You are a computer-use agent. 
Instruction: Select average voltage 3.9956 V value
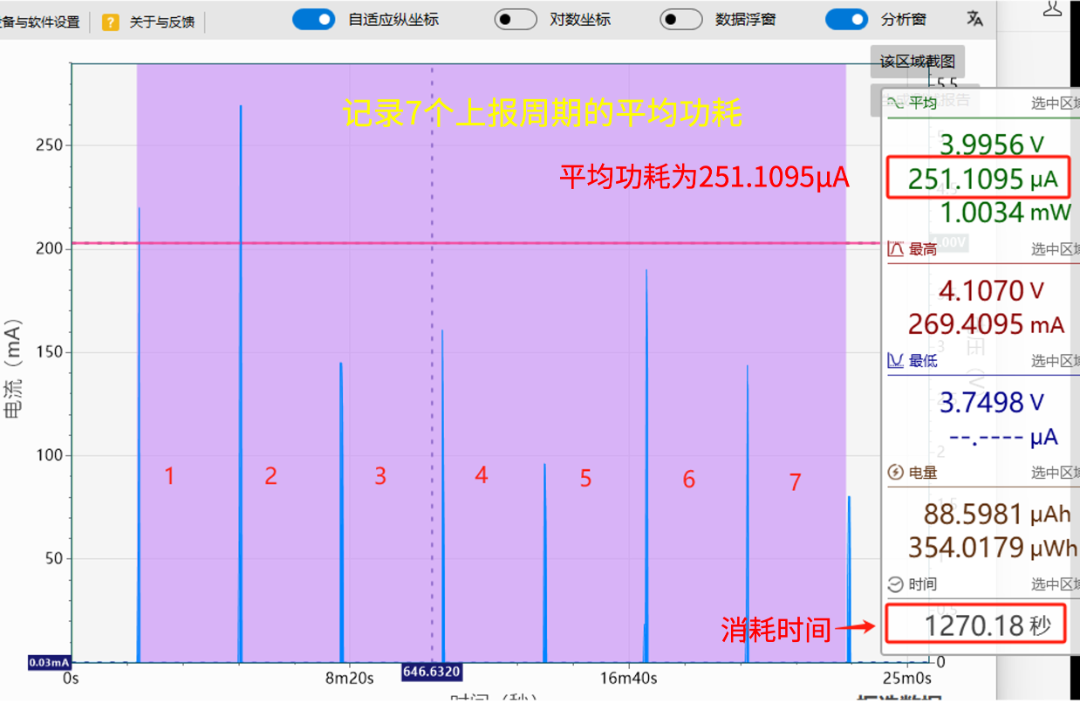tap(992, 145)
